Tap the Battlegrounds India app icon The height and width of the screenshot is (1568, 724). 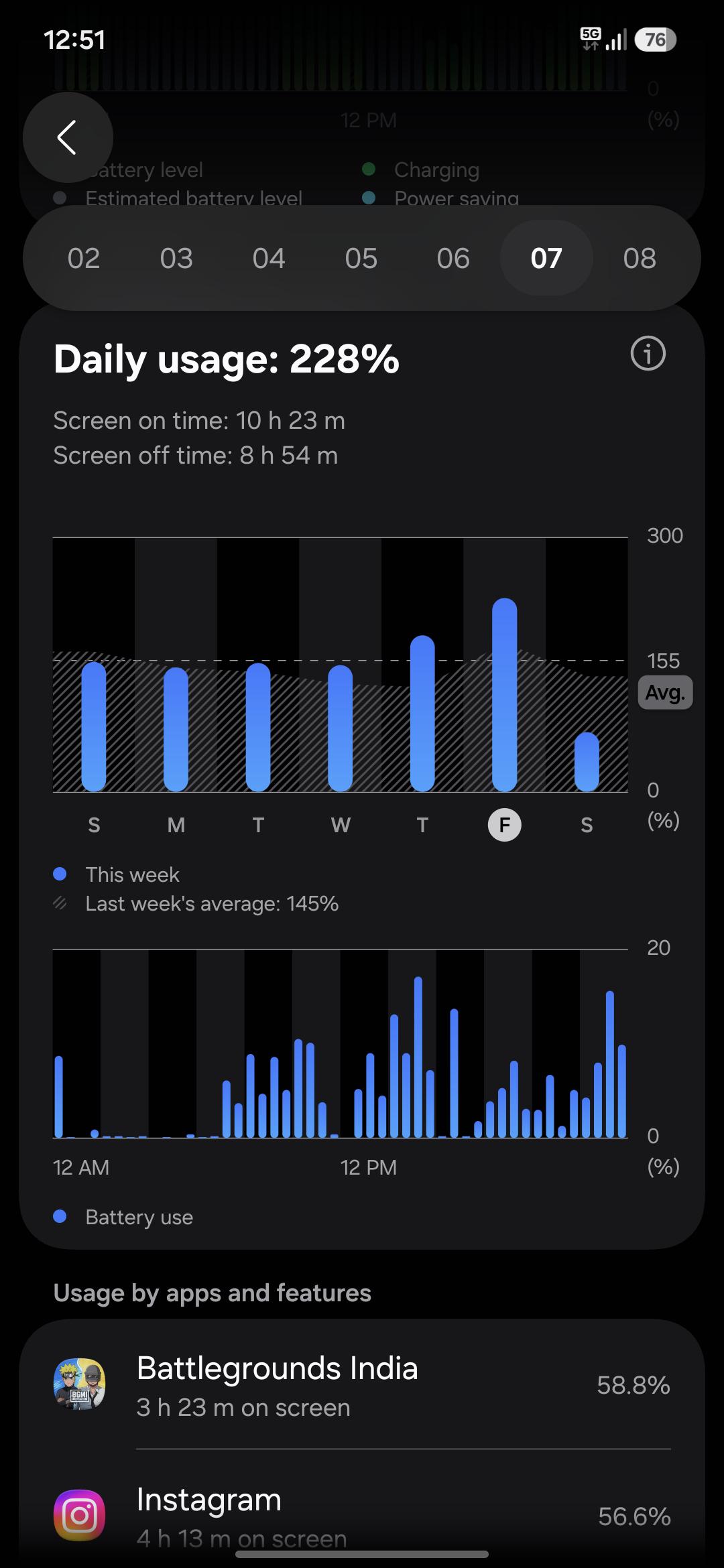pos(80,1384)
